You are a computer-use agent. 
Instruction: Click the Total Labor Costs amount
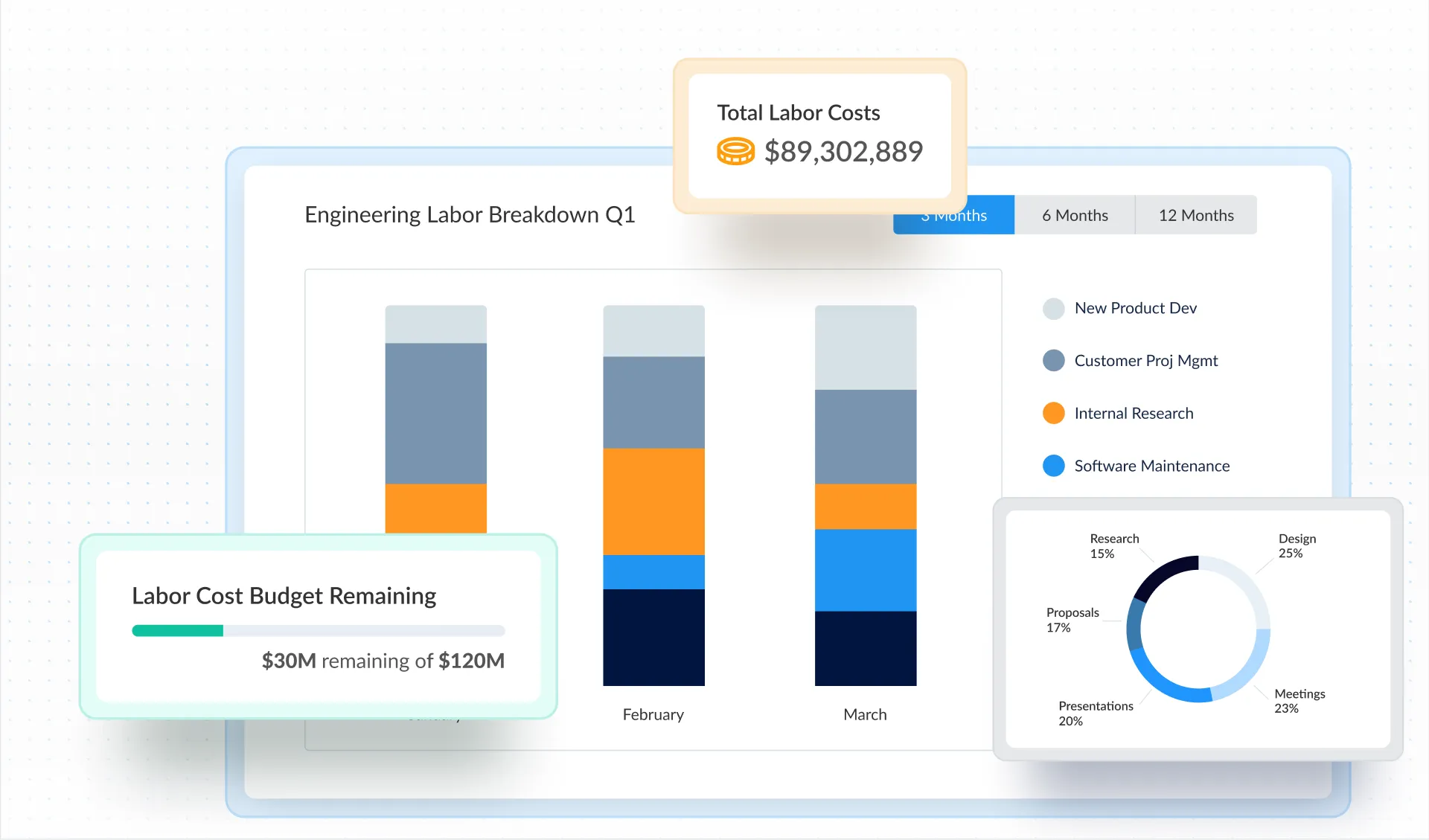(843, 152)
